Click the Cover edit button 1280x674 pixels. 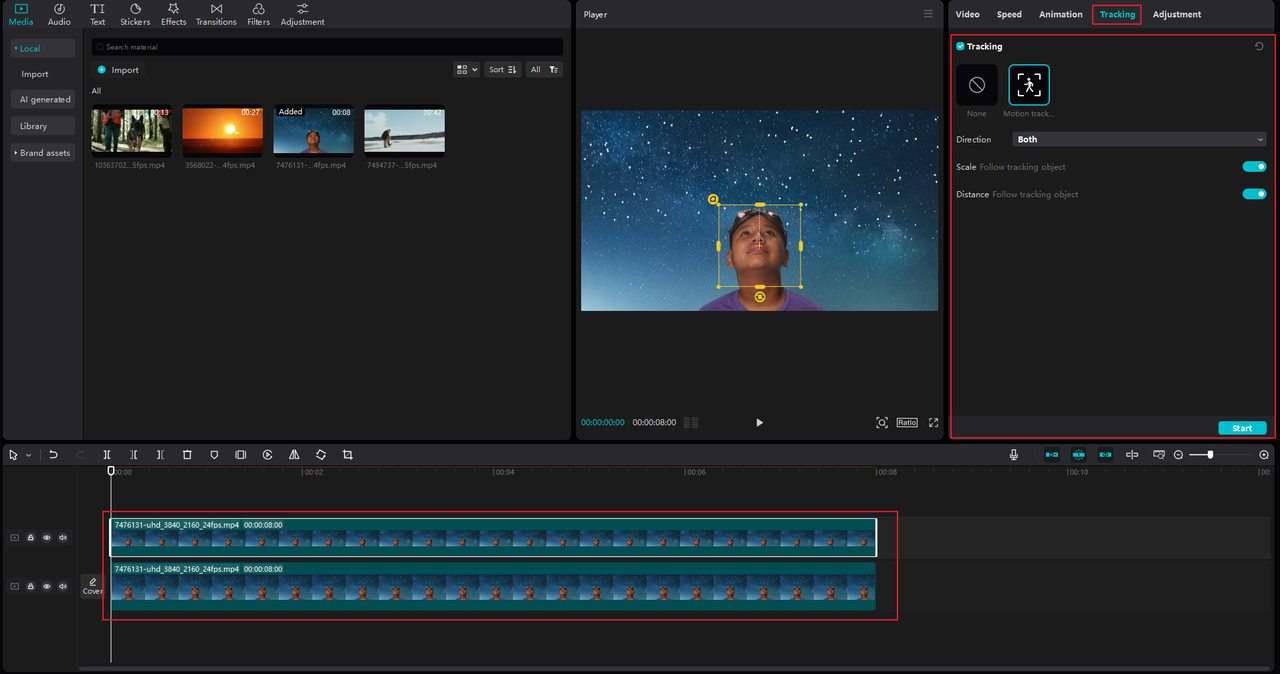(x=92, y=586)
